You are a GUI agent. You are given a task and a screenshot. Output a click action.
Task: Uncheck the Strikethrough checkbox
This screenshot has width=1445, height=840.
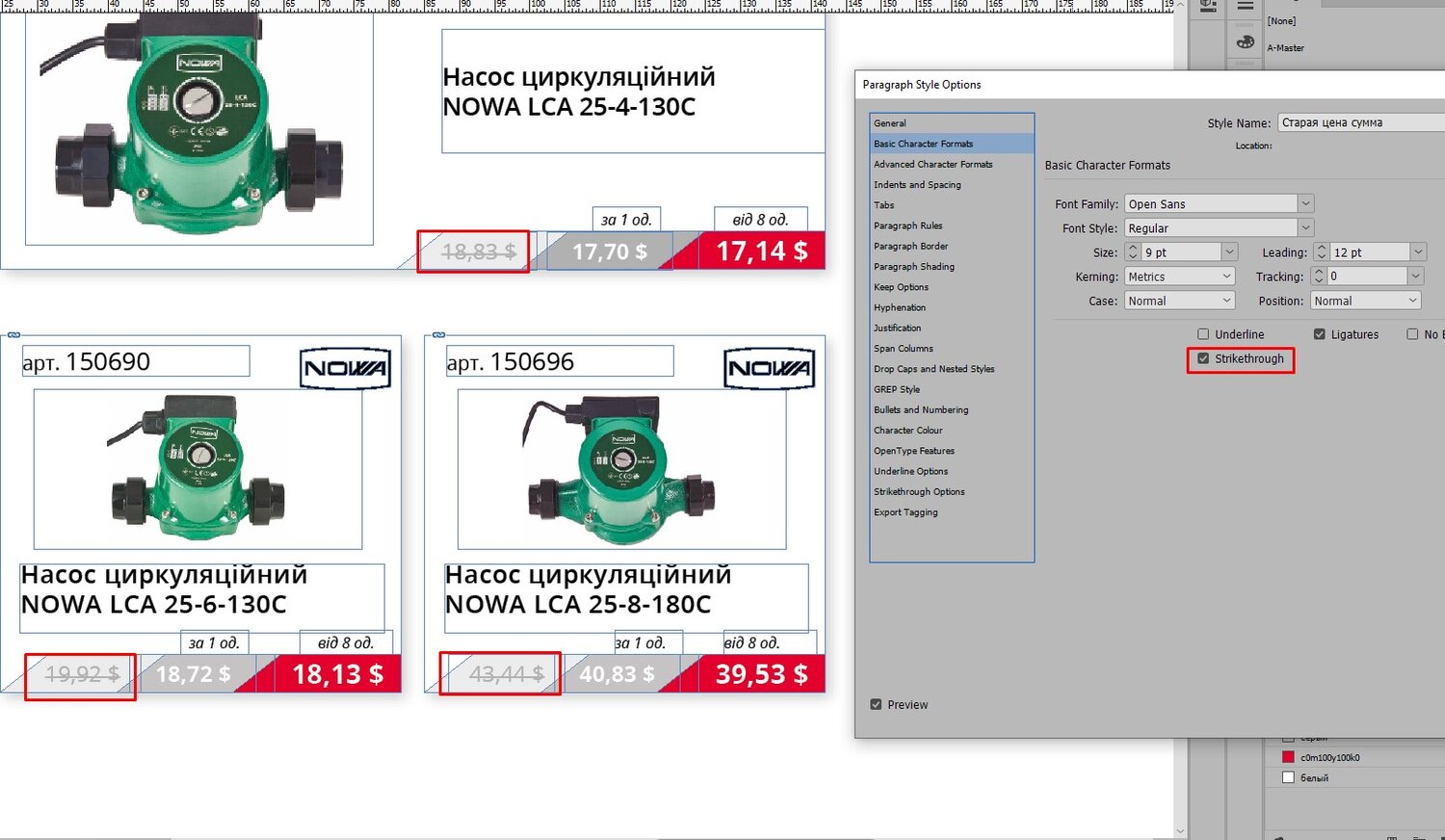tap(1203, 358)
